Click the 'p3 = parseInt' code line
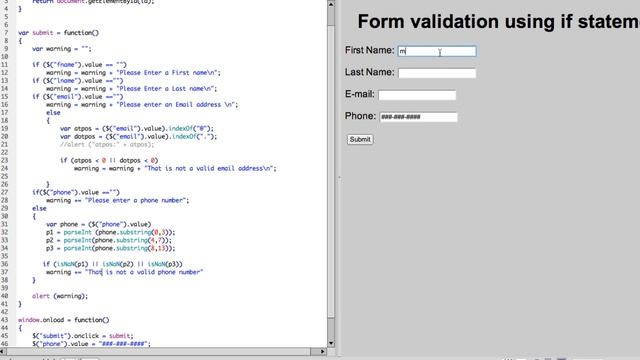The width and height of the screenshot is (640, 360). pyautogui.click(x=111, y=248)
